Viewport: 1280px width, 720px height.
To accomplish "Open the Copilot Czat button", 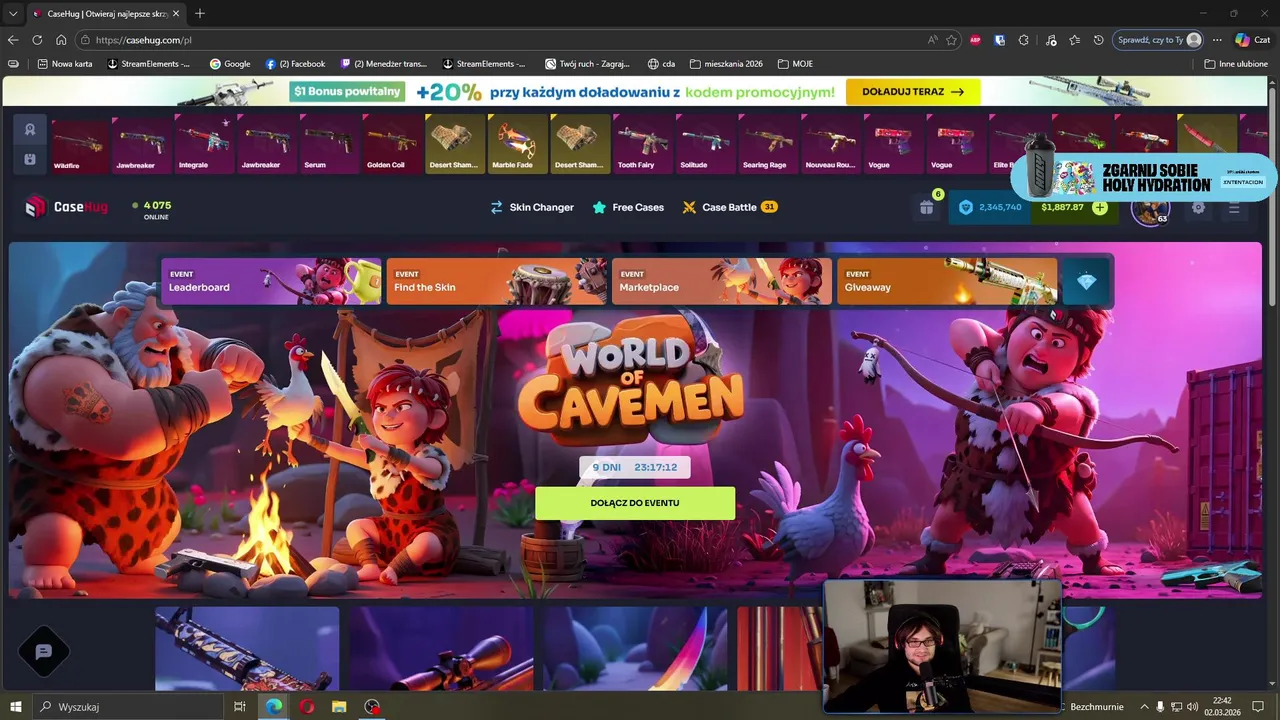I will (1252, 40).
